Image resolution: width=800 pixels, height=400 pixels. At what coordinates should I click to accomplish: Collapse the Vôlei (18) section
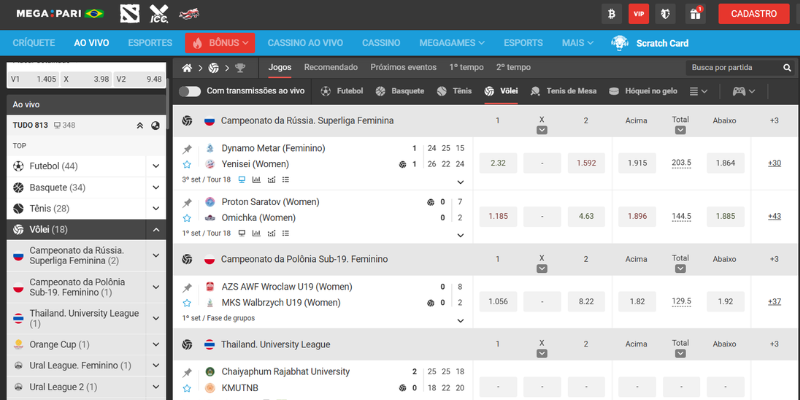tap(156, 230)
